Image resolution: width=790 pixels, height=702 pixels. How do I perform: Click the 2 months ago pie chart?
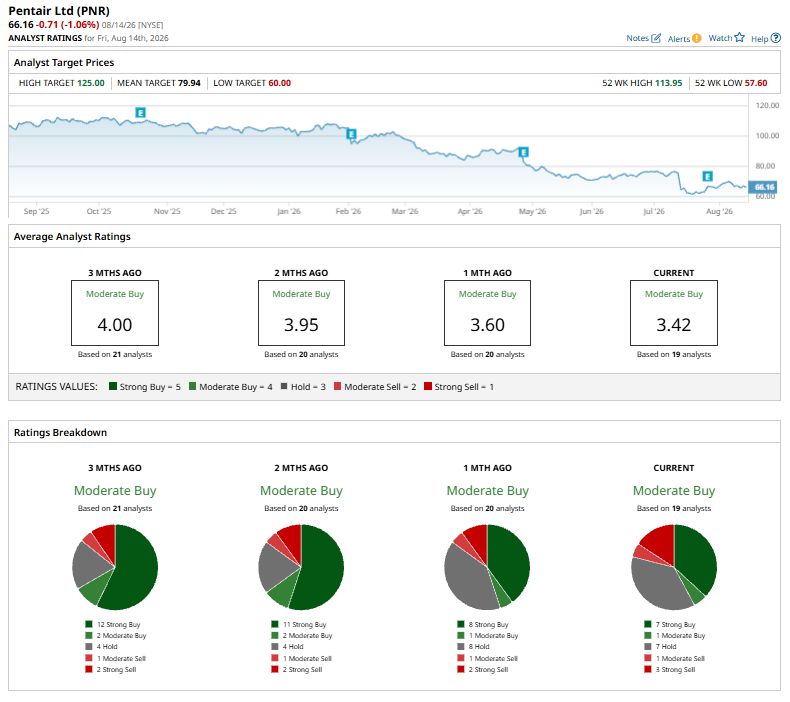click(301, 567)
